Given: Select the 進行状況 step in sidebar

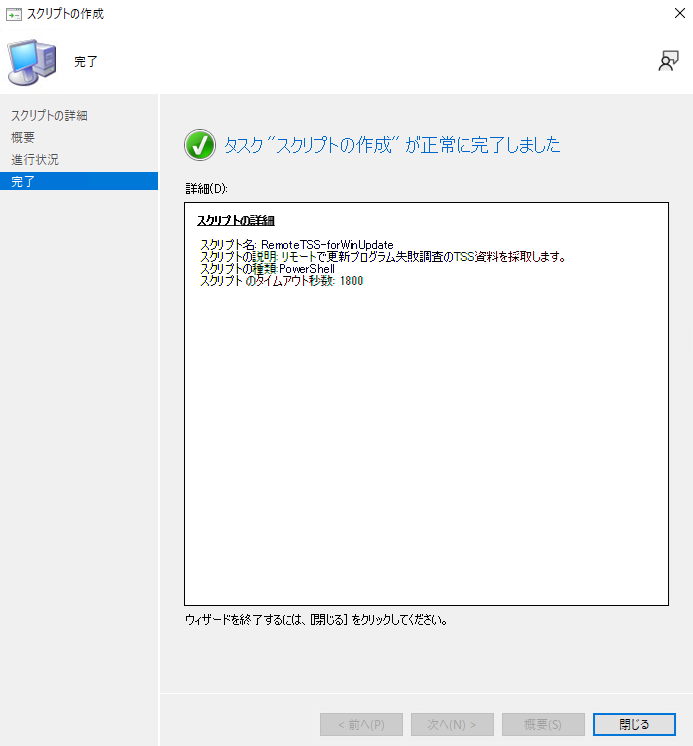Looking at the screenshot, I should point(35,159).
